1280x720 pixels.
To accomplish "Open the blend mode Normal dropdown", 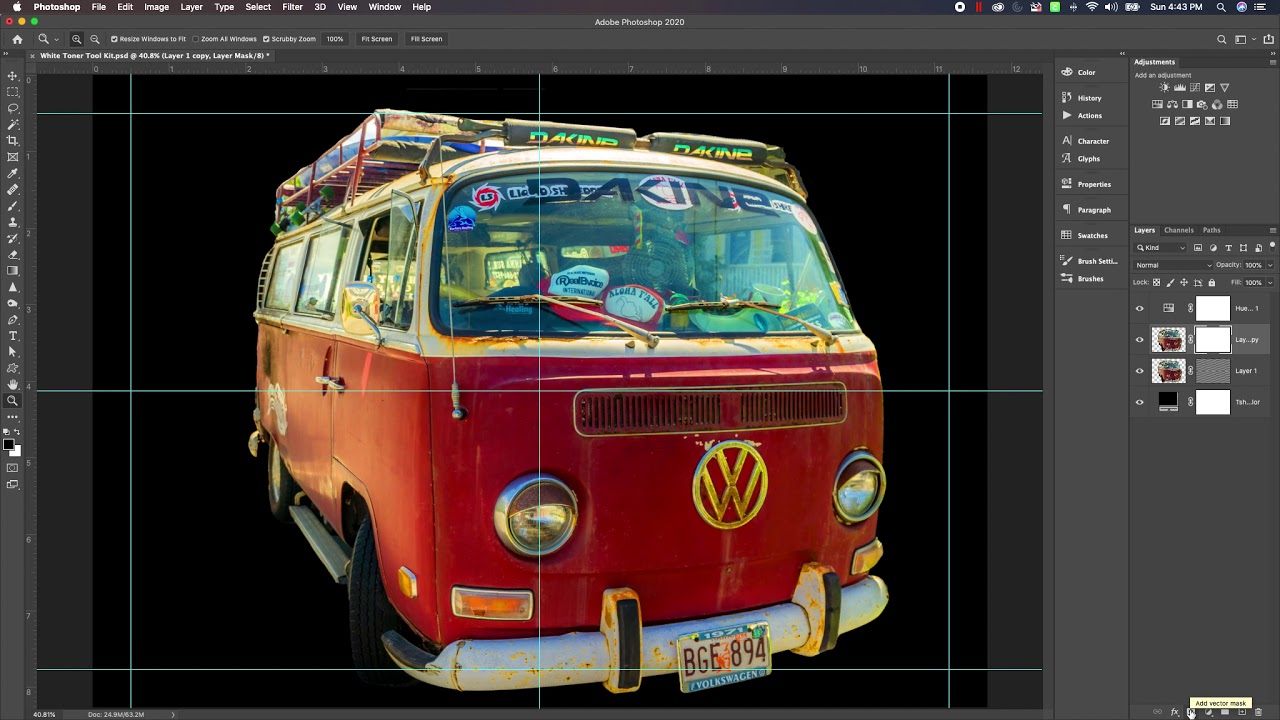I will pos(1174,265).
